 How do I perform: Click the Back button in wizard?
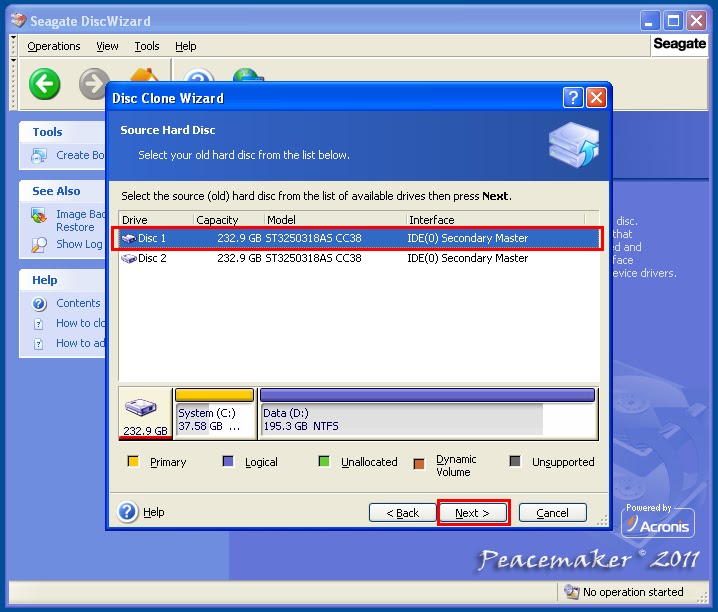403,513
